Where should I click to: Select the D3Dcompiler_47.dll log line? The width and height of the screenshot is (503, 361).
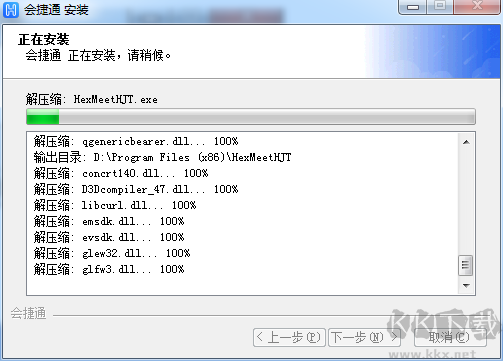point(136,189)
